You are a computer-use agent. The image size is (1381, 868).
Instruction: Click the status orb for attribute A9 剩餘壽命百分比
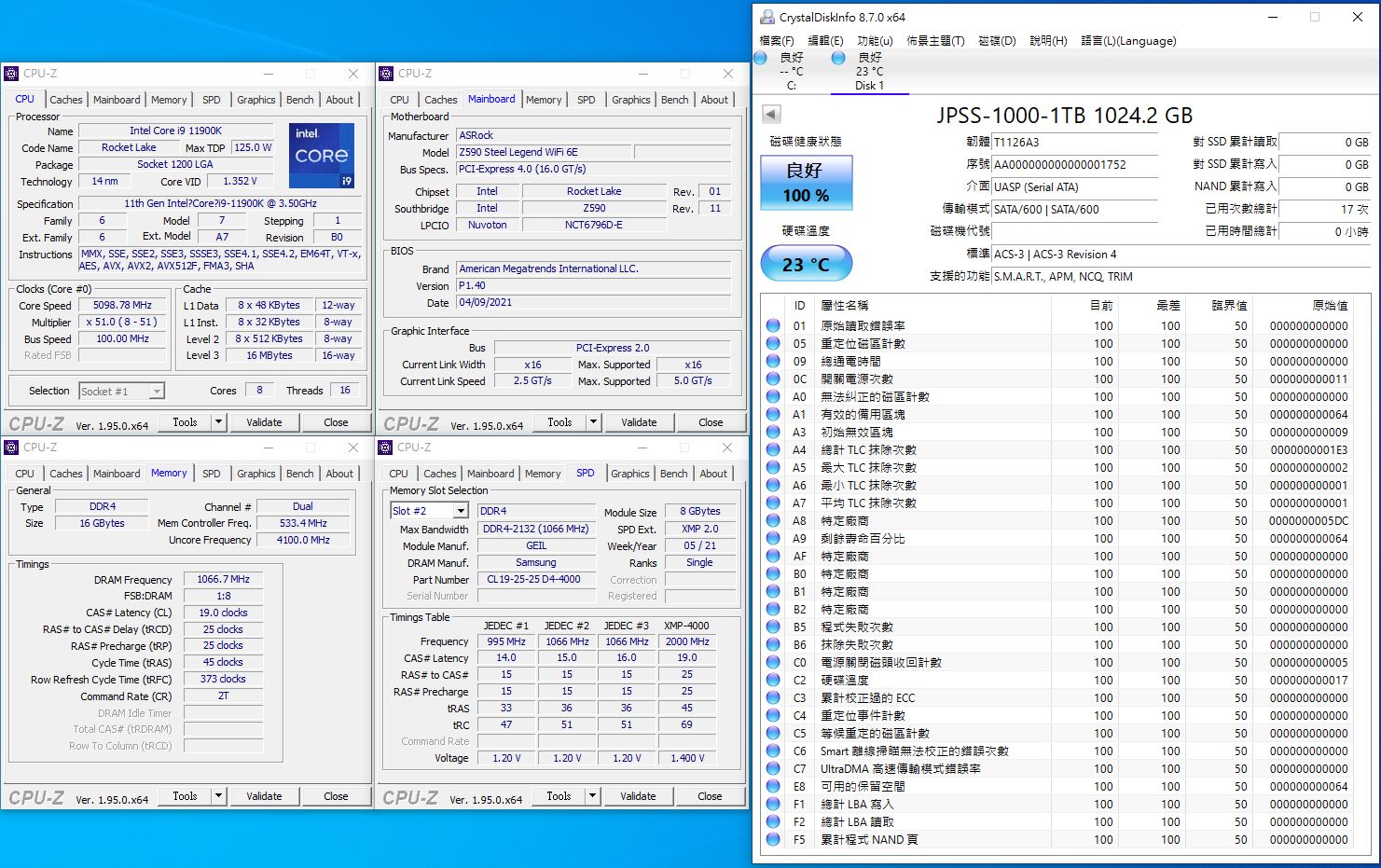773,538
